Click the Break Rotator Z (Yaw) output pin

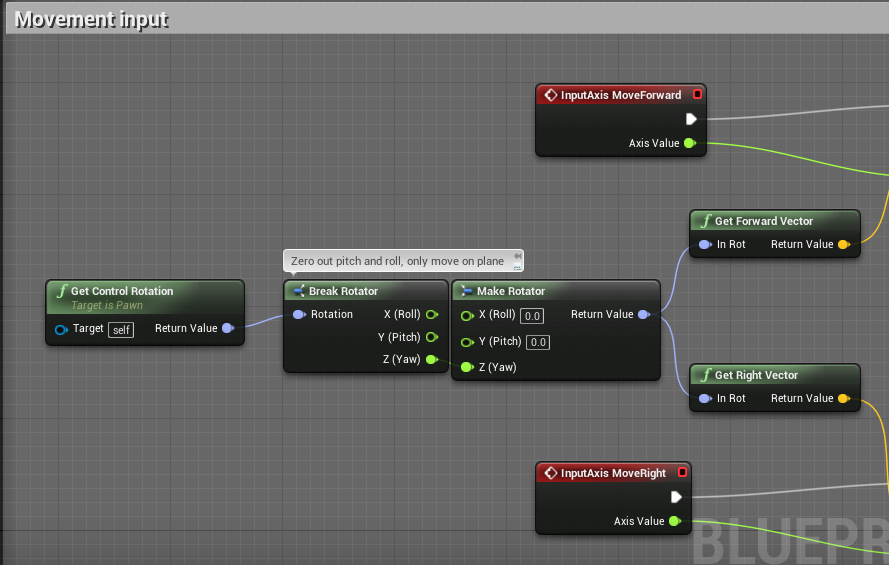pyautogui.click(x=431, y=359)
